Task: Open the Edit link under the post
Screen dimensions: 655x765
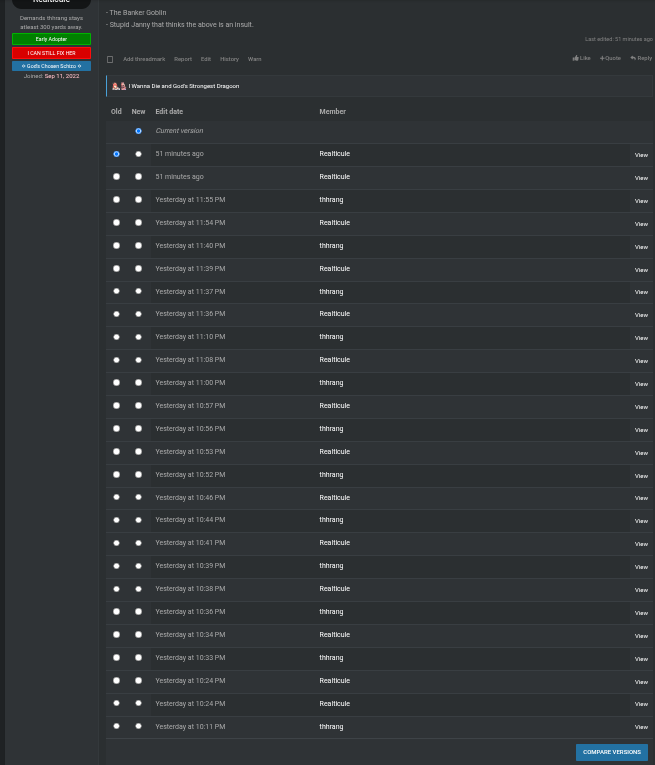Action: click(x=206, y=59)
